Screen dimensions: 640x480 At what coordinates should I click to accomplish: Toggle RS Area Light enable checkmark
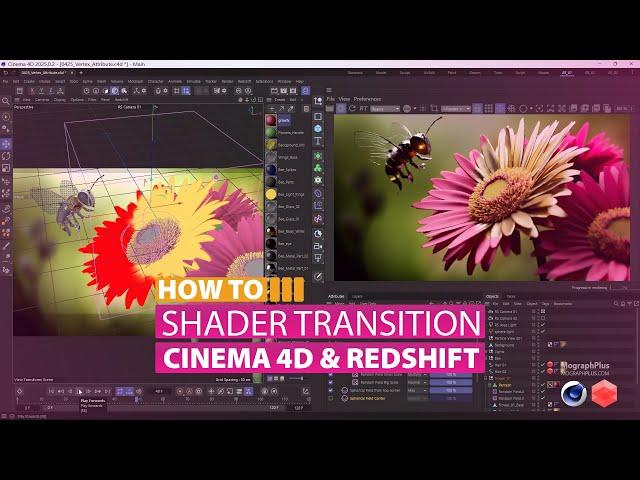[x=543, y=325]
